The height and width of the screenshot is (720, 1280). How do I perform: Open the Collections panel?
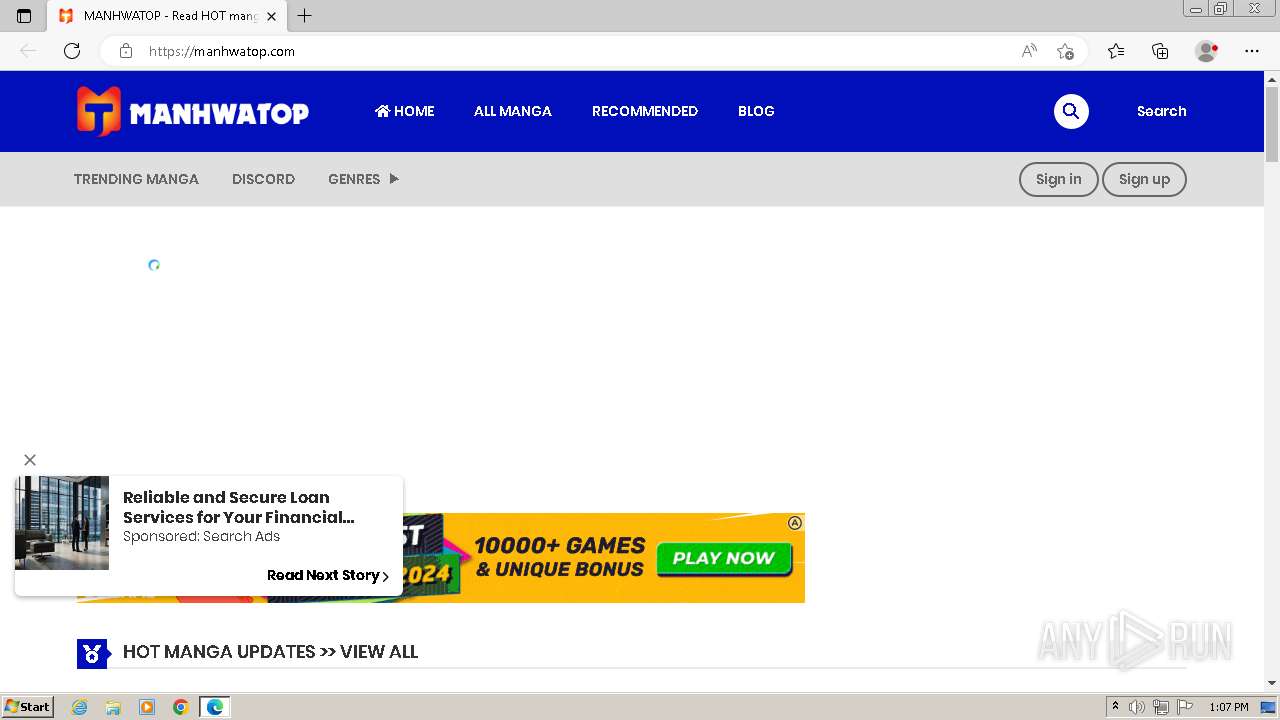coord(1160,51)
